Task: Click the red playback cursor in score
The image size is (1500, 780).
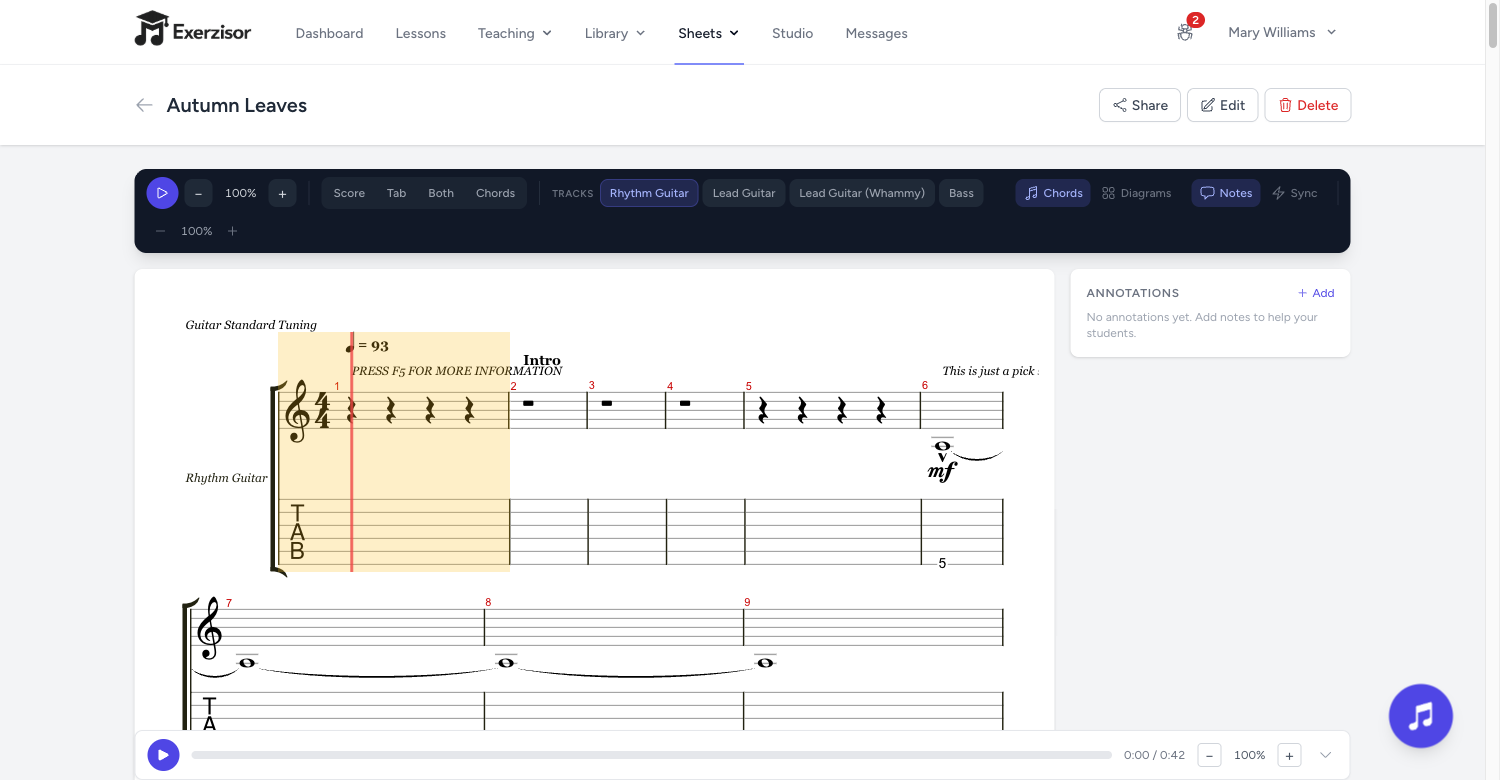Action: [351, 452]
